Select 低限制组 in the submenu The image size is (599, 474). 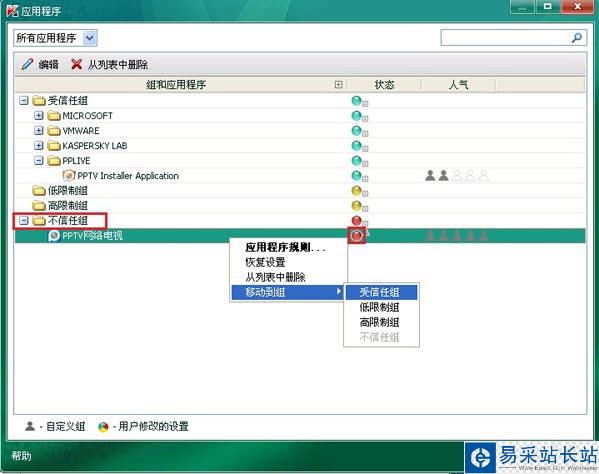pyautogui.click(x=381, y=307)
